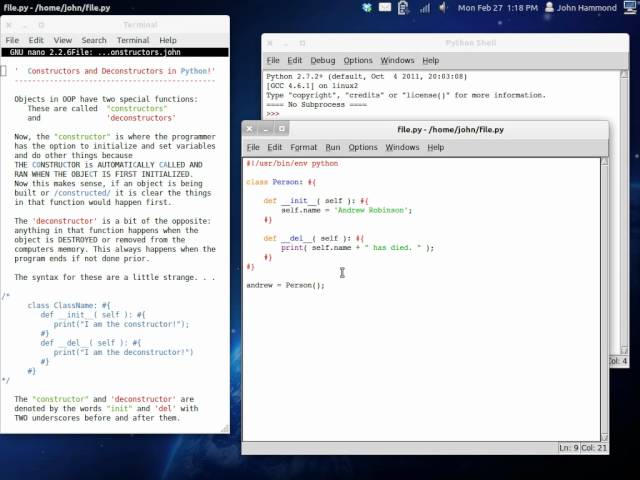Click 'class ClassName:' line in Terminal
Viewport: 640px width, 480px height.
[x=69, y=305]
